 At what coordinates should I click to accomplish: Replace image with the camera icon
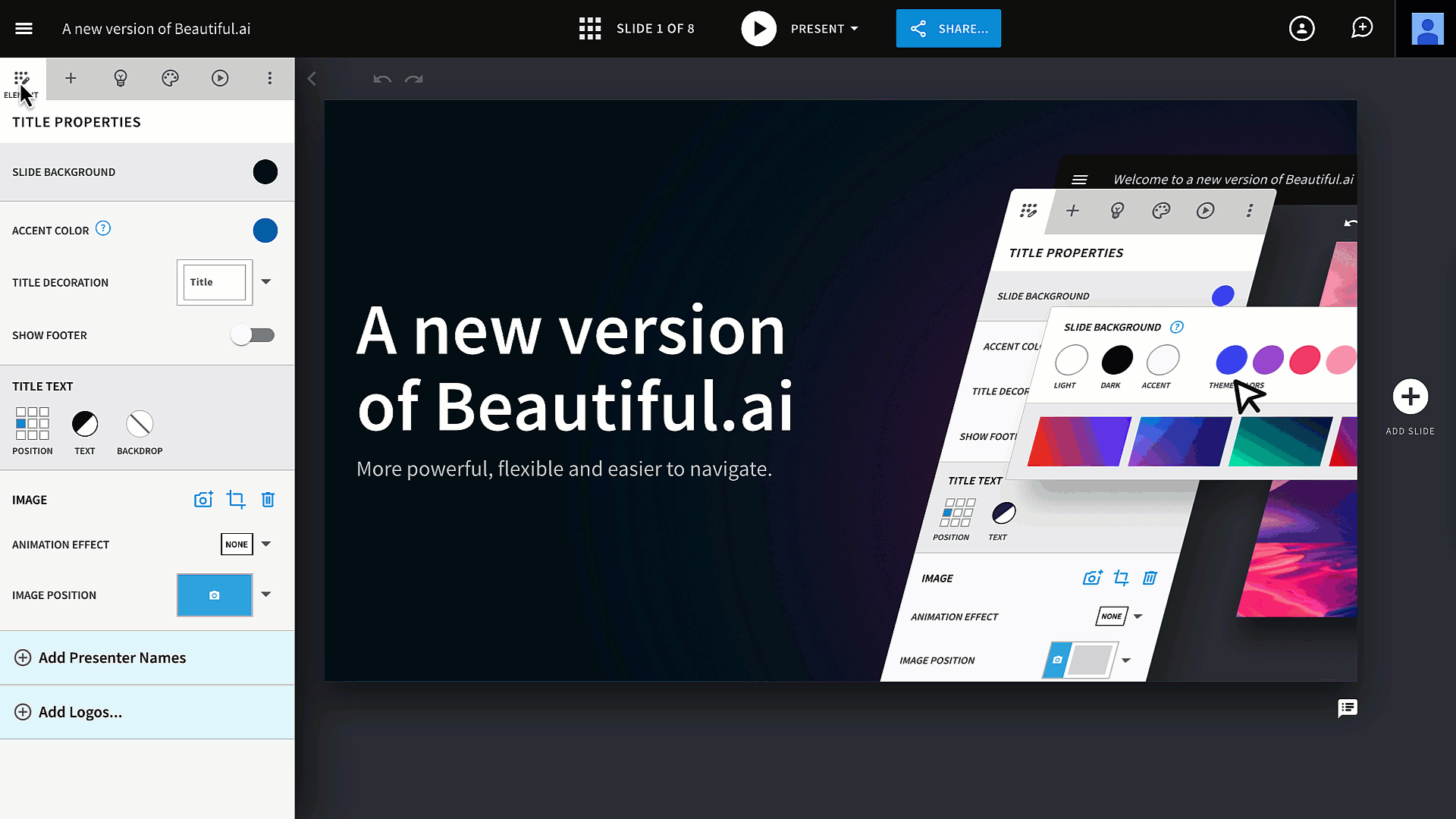(x=203, y=500)
